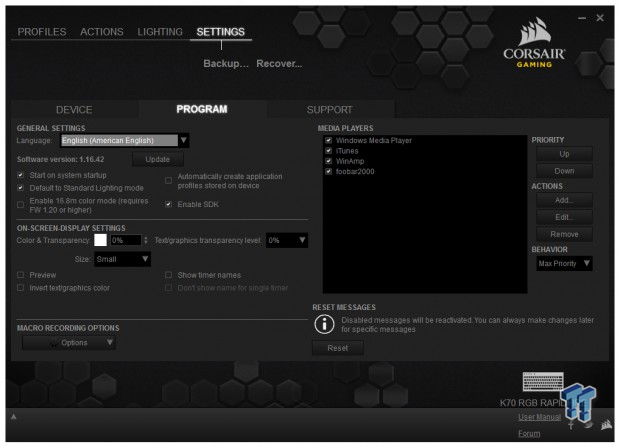Enable 16.8m color mode checkbox

click(21, 205)
